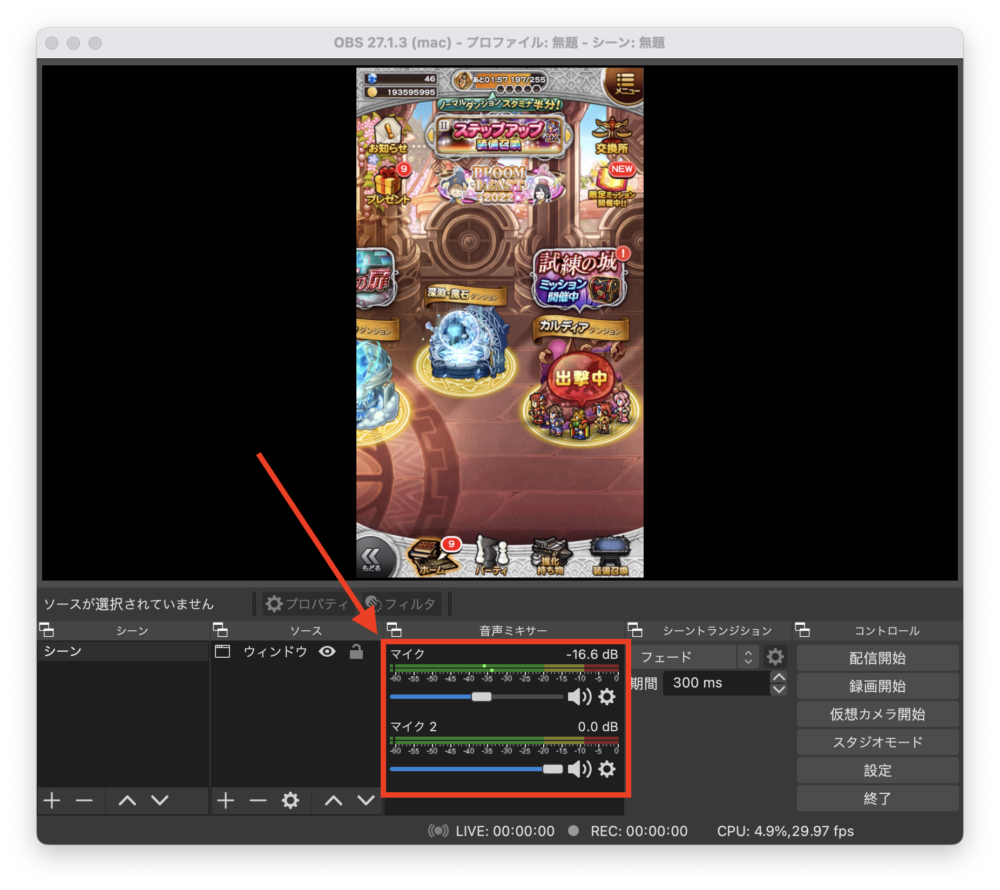Click the メニュー button in the game preview
1000x890 pixels.
pos(626,85)
